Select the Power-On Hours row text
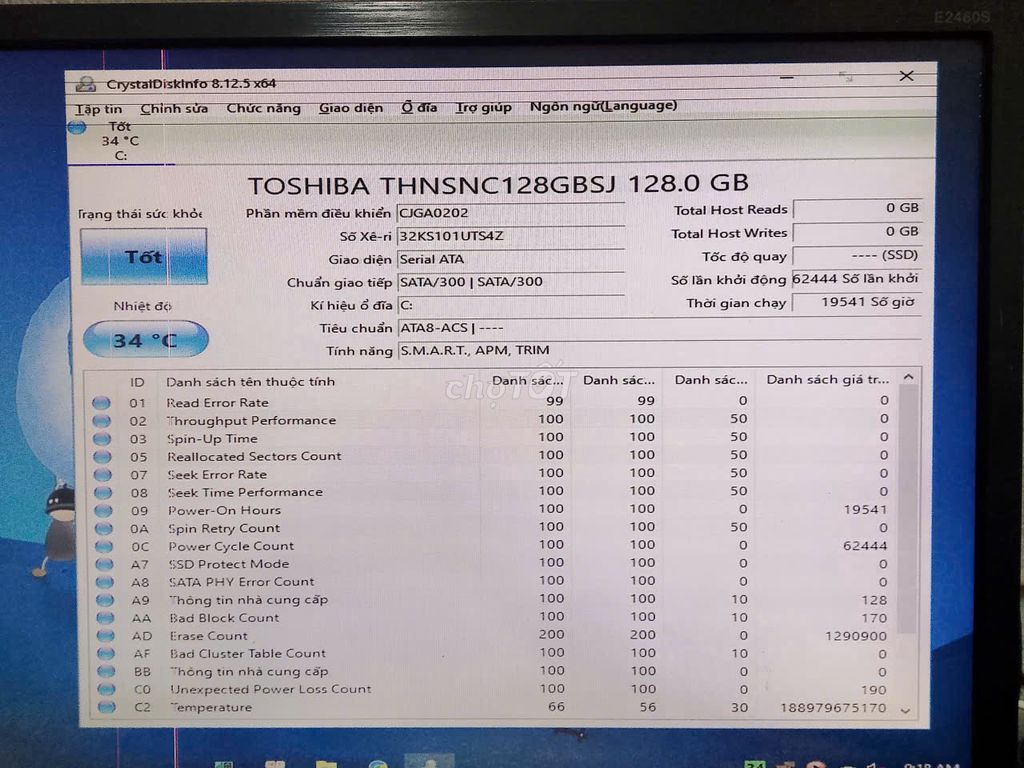This screenshot has width=1024, height=768. pyautogui.click(x=225, y=511)
